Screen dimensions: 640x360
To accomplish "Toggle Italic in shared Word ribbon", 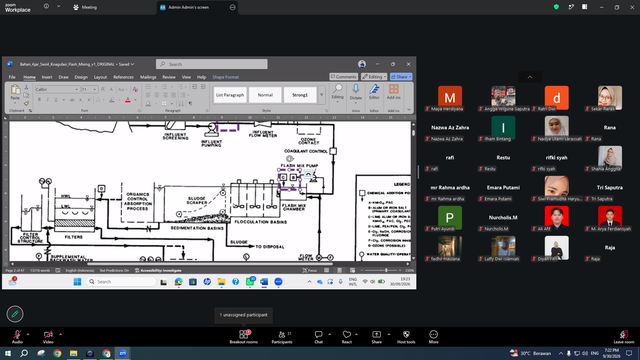I will pyautogui.click(x=47, y=100).
